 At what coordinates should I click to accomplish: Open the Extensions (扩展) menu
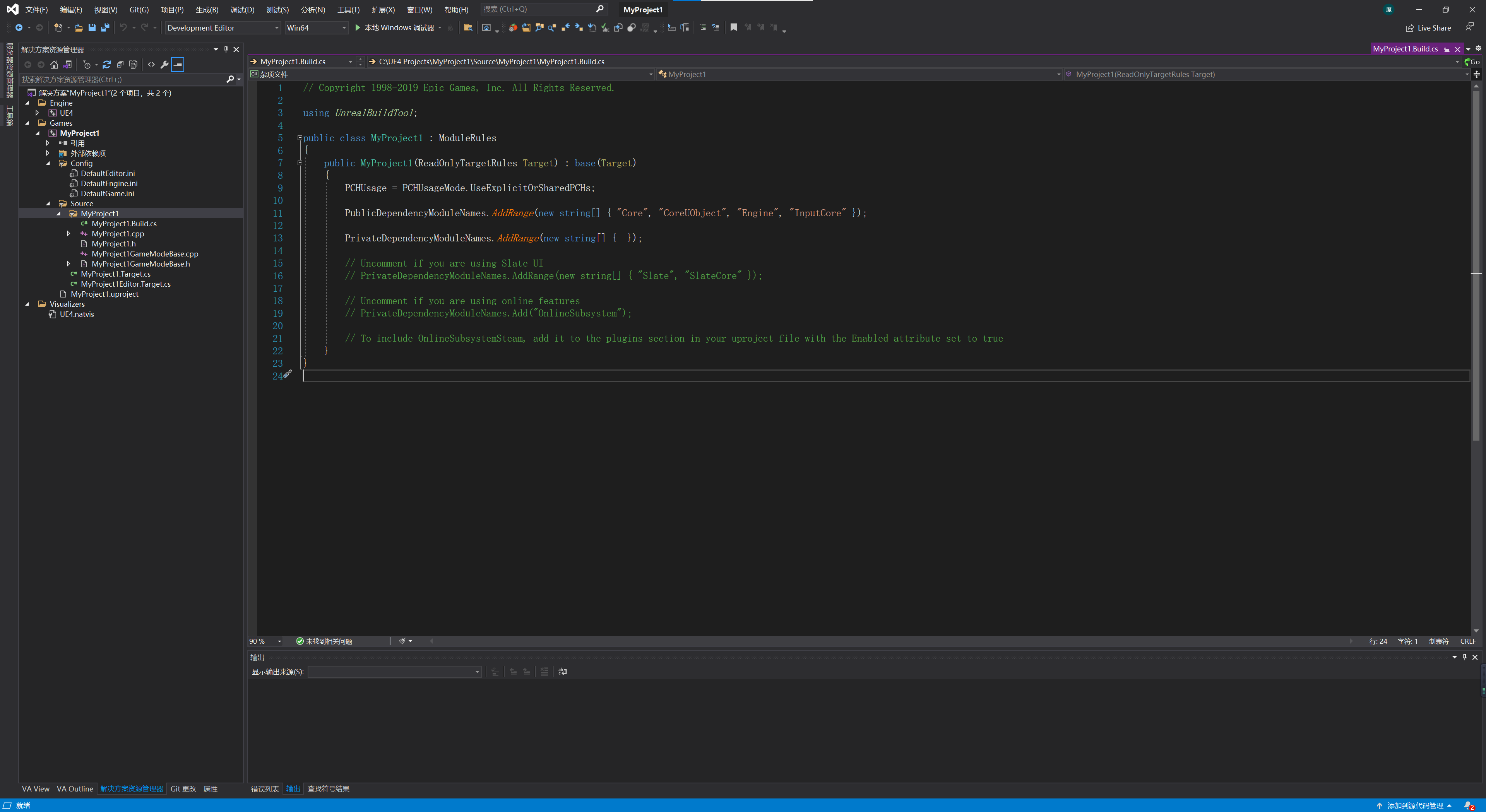383,10
